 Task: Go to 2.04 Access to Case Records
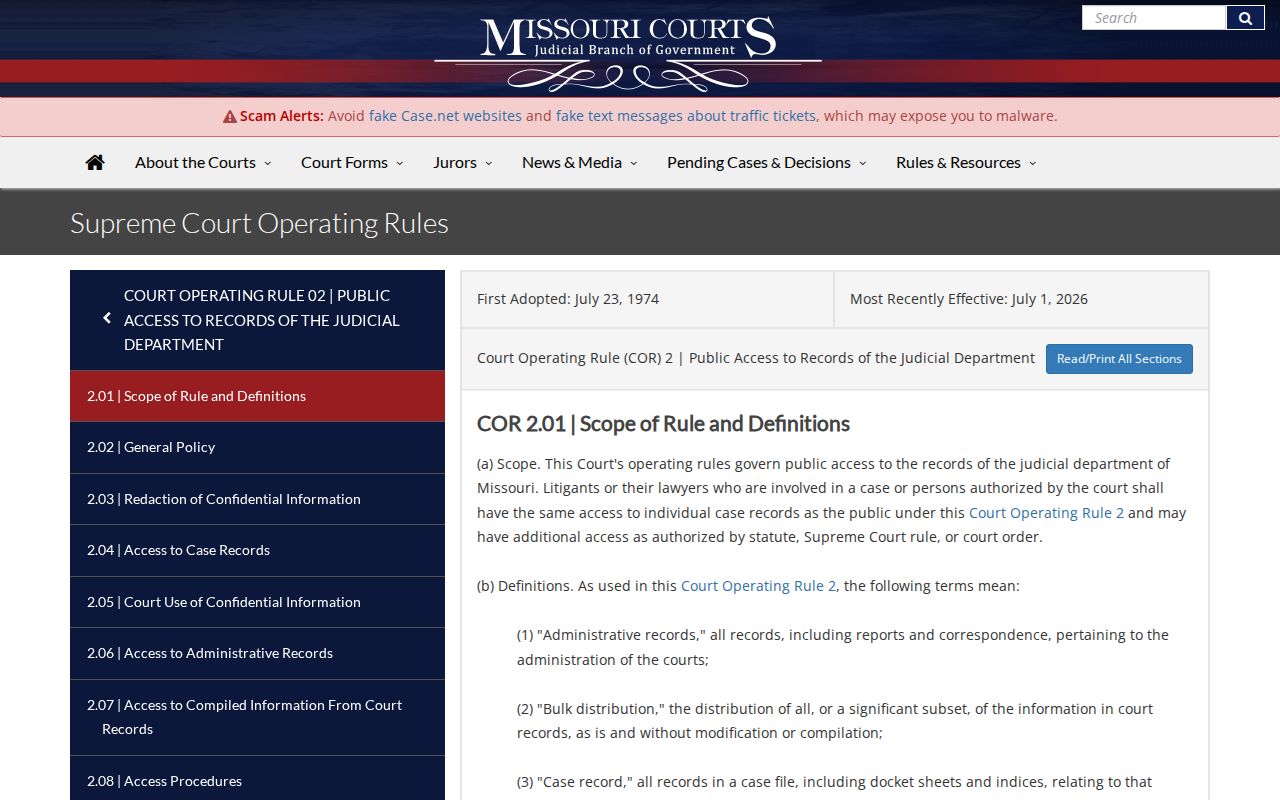click(257, 550)
